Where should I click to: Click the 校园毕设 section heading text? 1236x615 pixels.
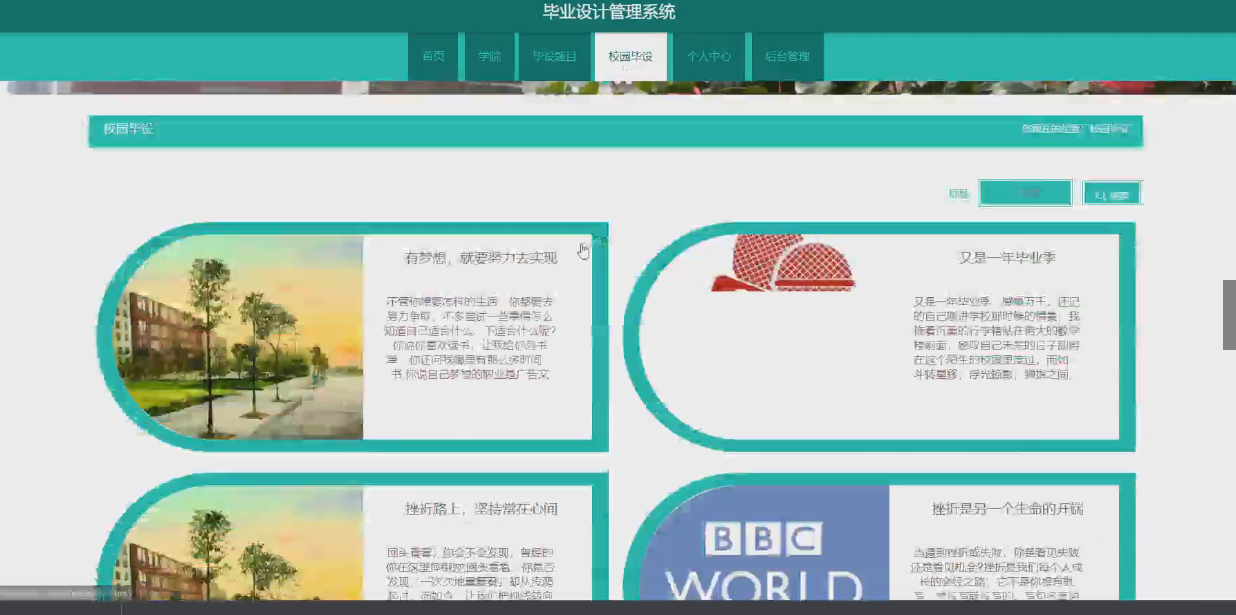[x=128, y=129]
